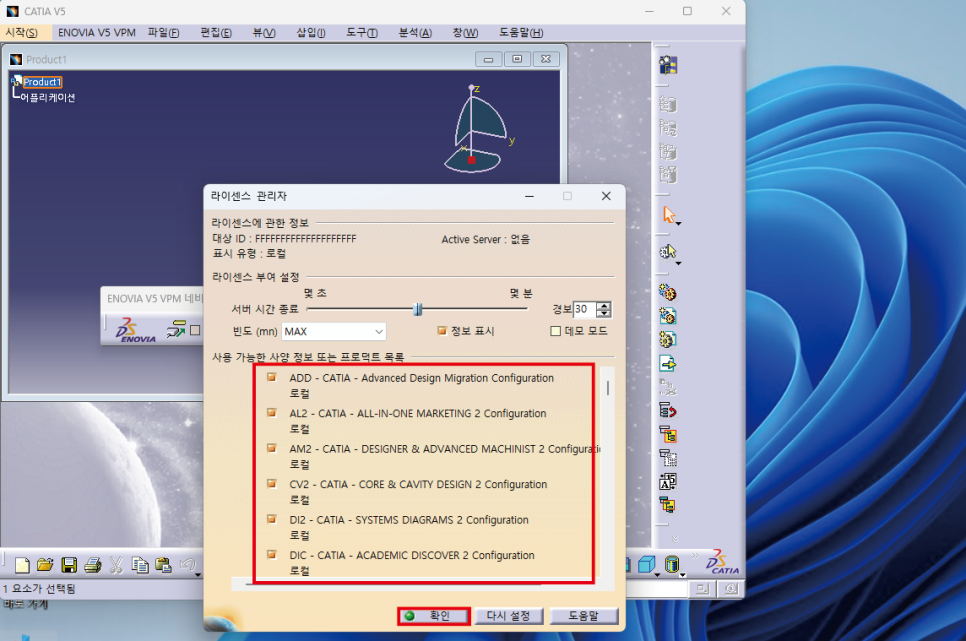Click the Product Structure workbench icon
The image size is (966, 641).
click(668, 65)
